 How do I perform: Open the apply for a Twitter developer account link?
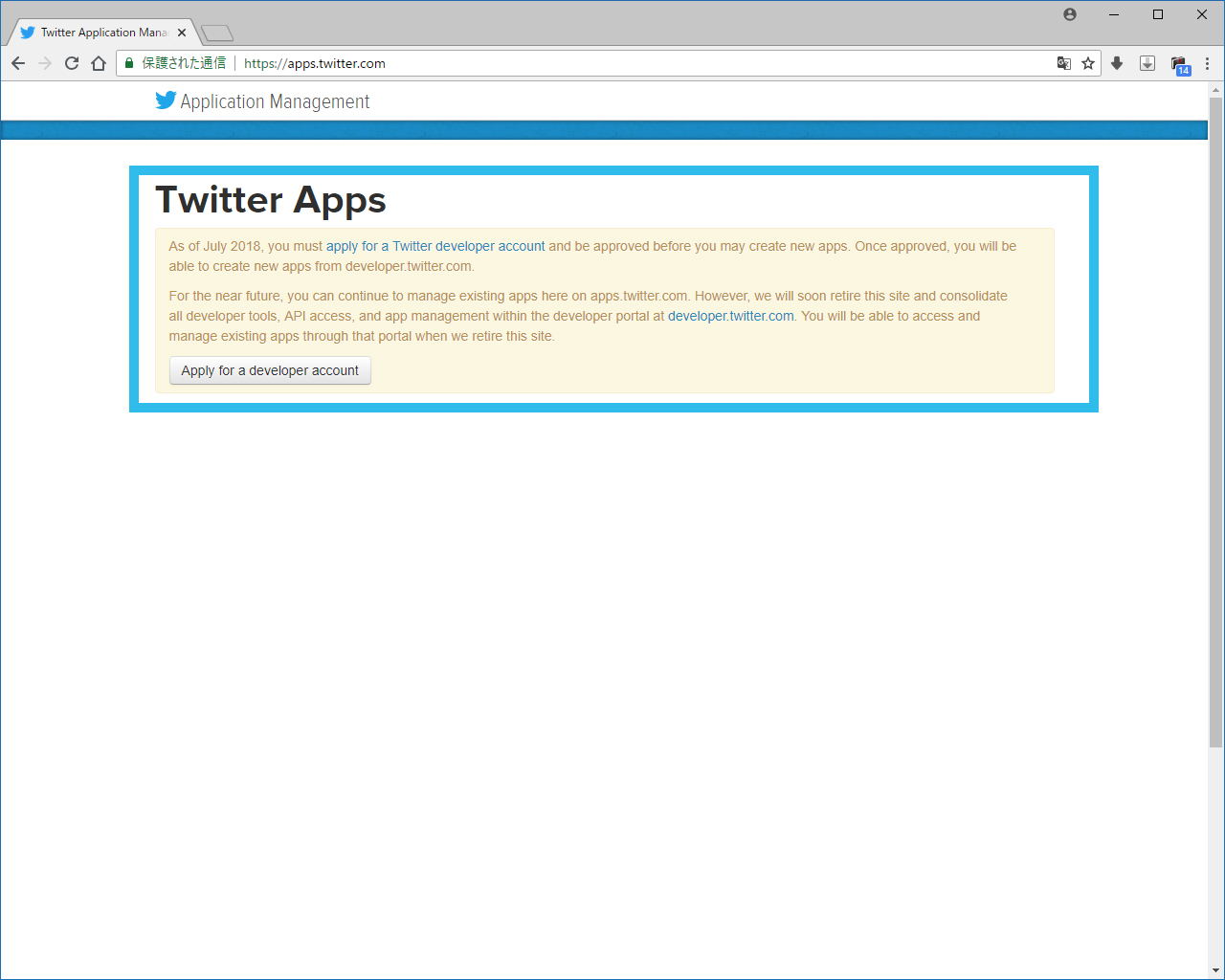tap(435, 246)
